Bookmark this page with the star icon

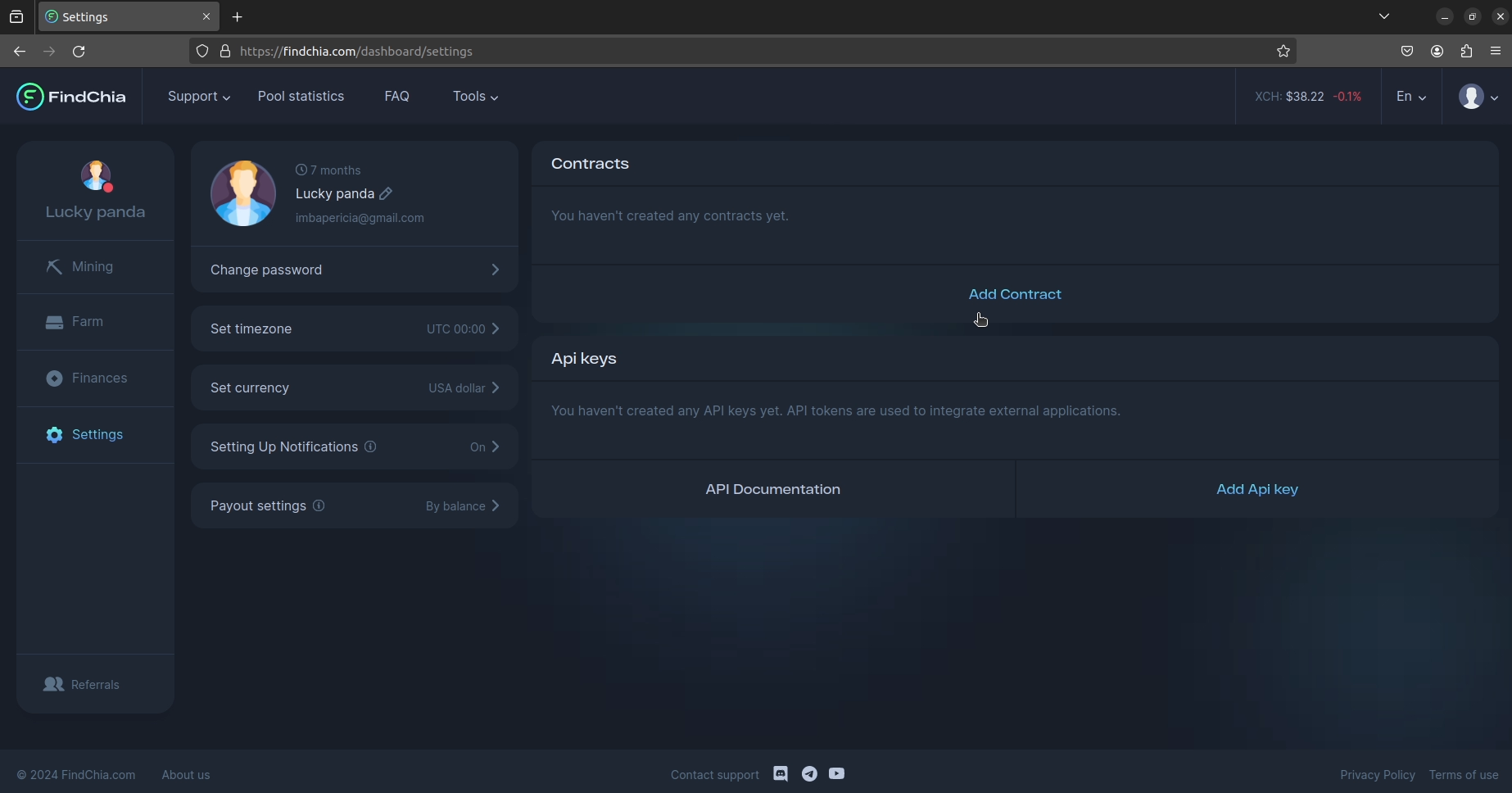click(x=1283, y=51)
